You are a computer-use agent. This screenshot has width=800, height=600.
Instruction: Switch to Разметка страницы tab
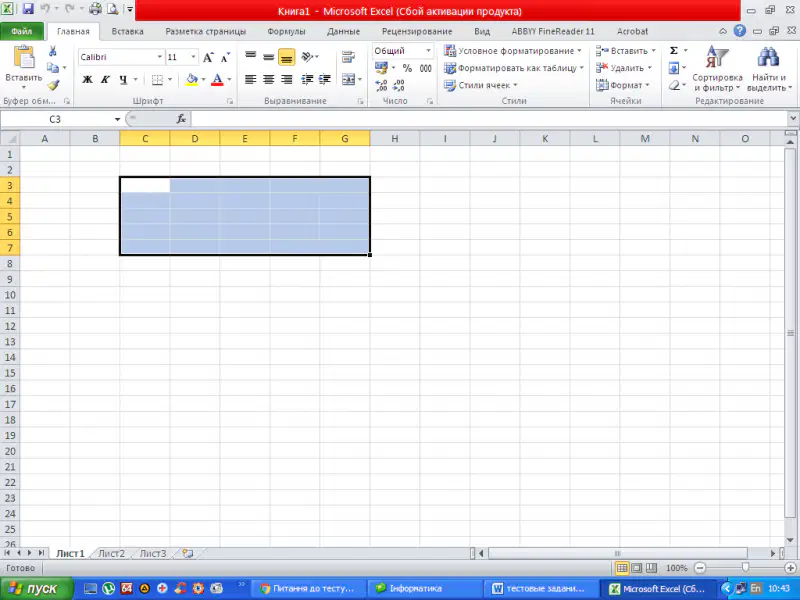pos(206,31)
